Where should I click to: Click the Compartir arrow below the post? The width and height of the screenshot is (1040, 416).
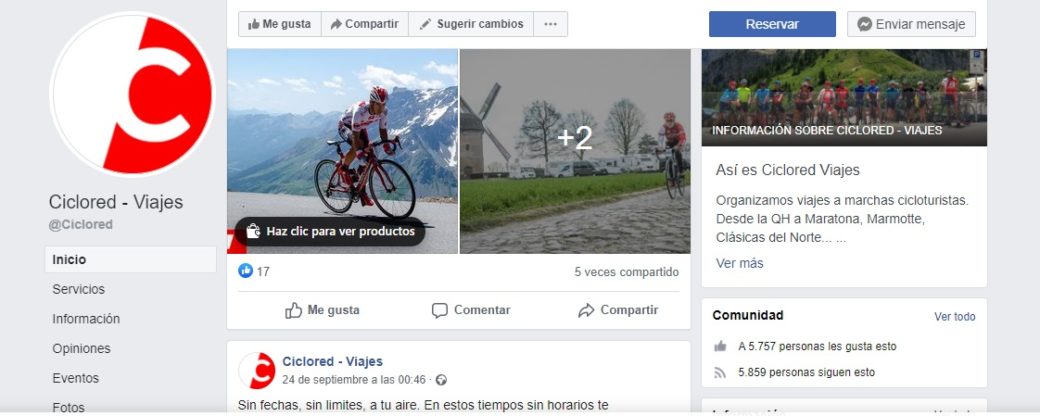pyautogui.click(x=618, y=310)
